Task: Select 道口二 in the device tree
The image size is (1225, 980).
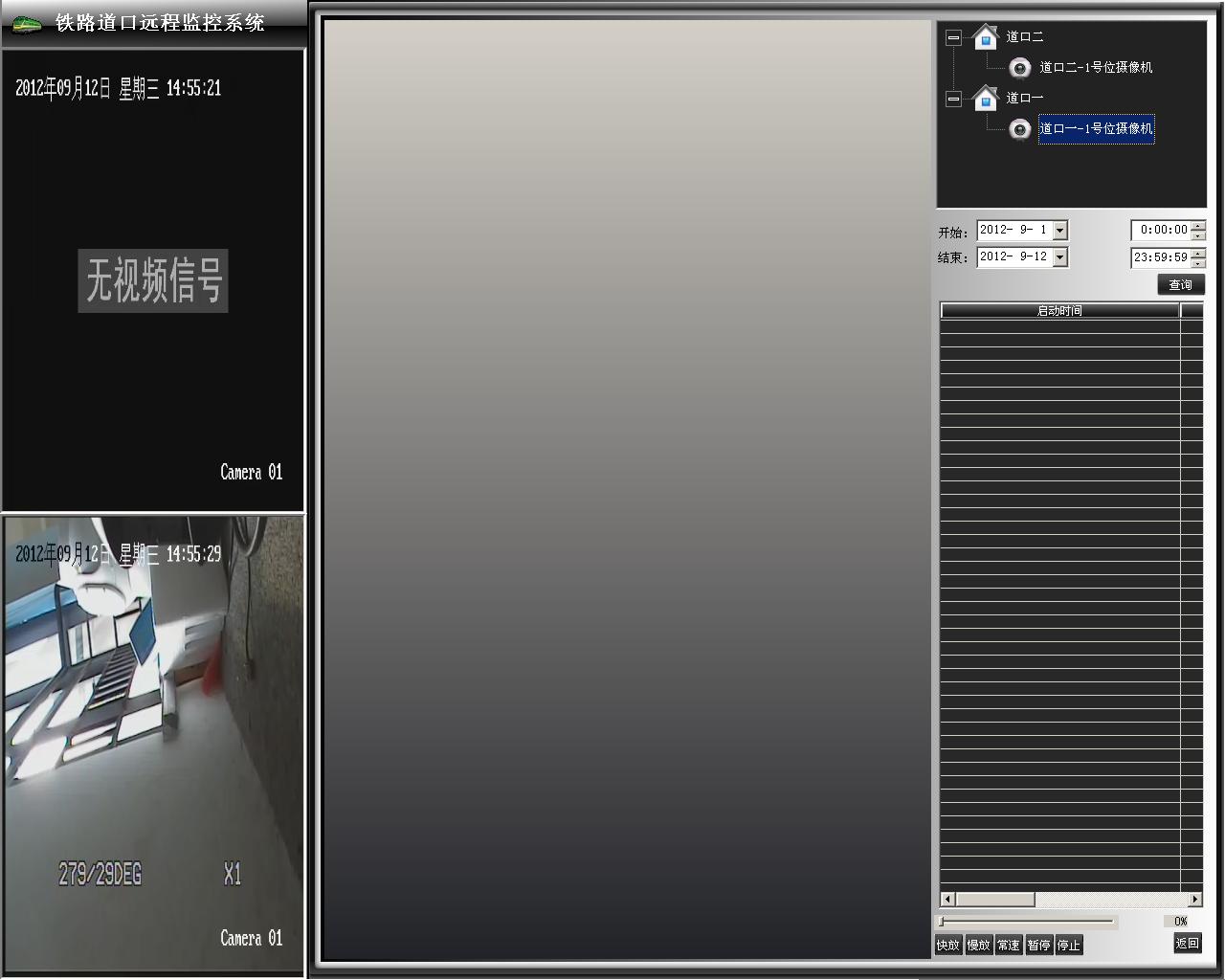Action: pyautogui.click(x=1024, y=37)
